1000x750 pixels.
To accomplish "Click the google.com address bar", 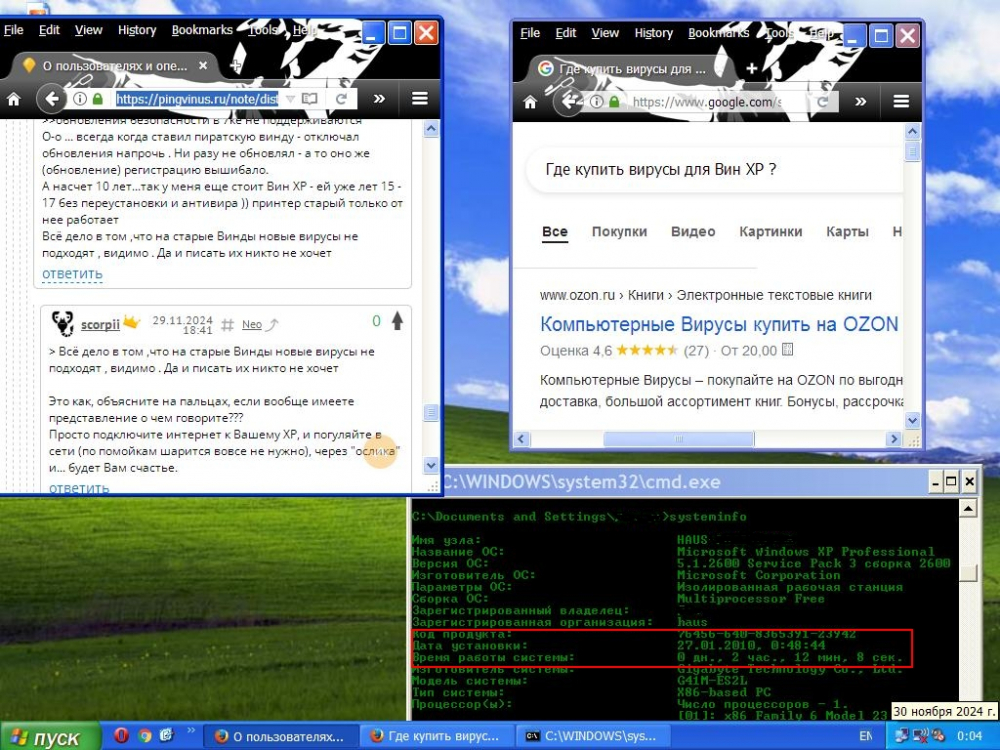I will tap(707, 102).
